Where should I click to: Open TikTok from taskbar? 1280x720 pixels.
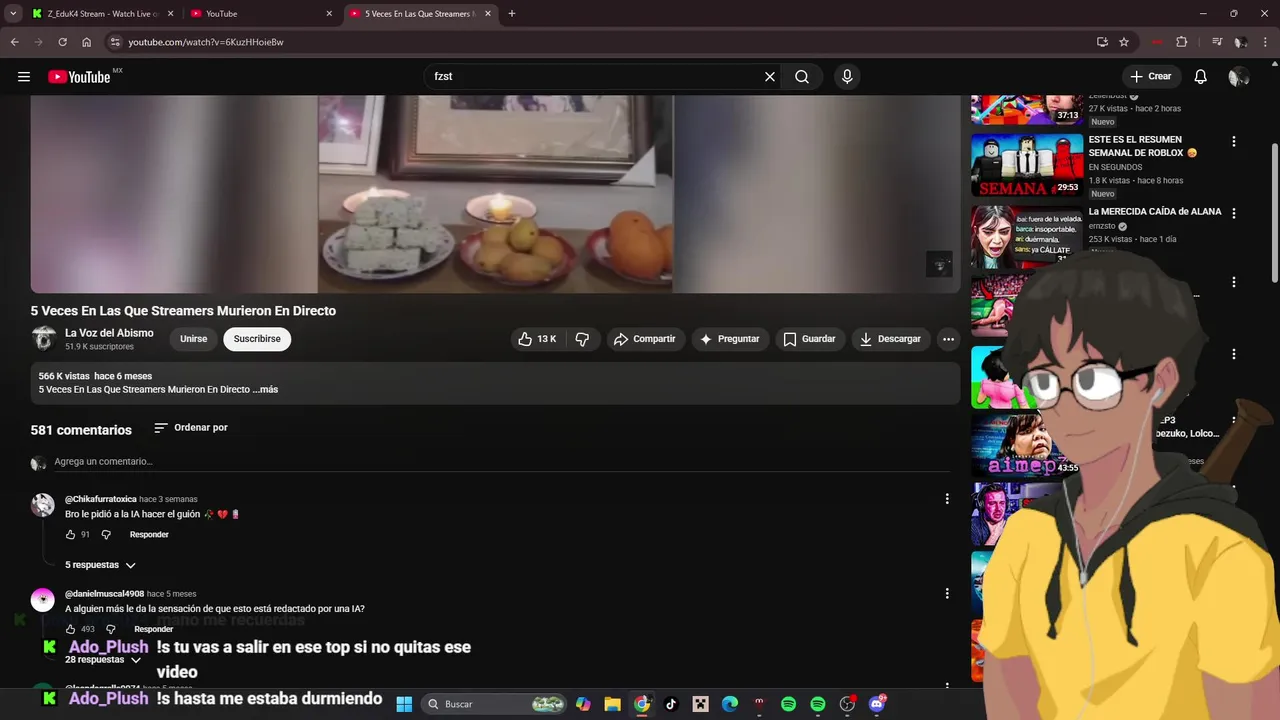point(671,704)
